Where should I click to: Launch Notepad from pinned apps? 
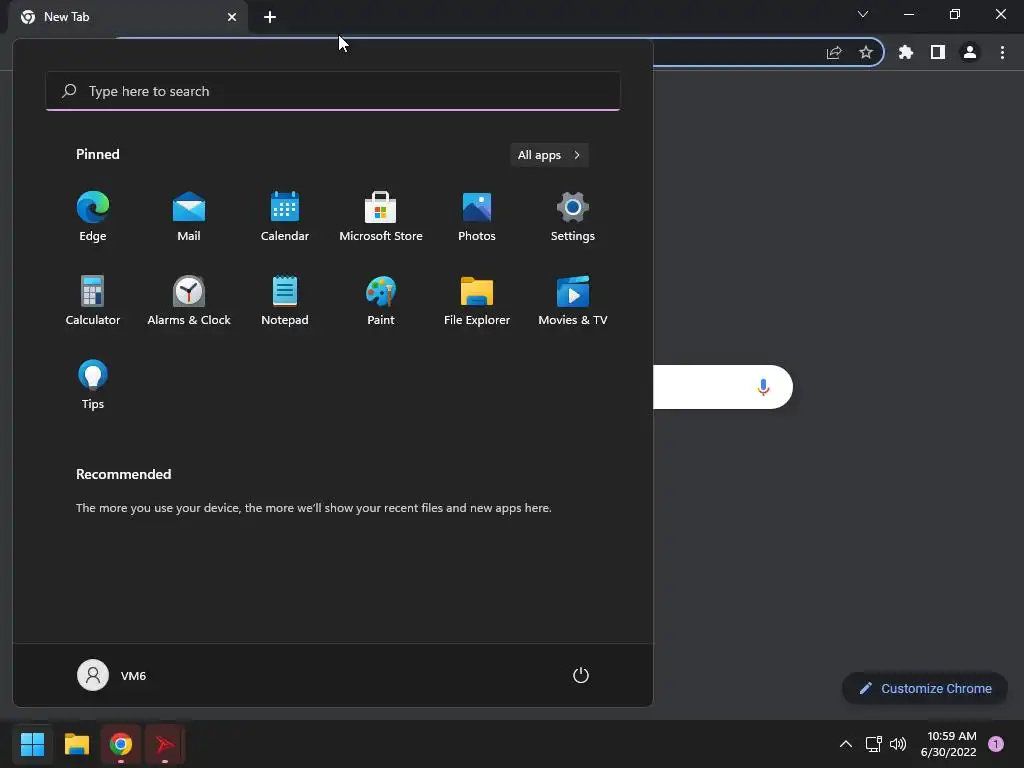285,300
